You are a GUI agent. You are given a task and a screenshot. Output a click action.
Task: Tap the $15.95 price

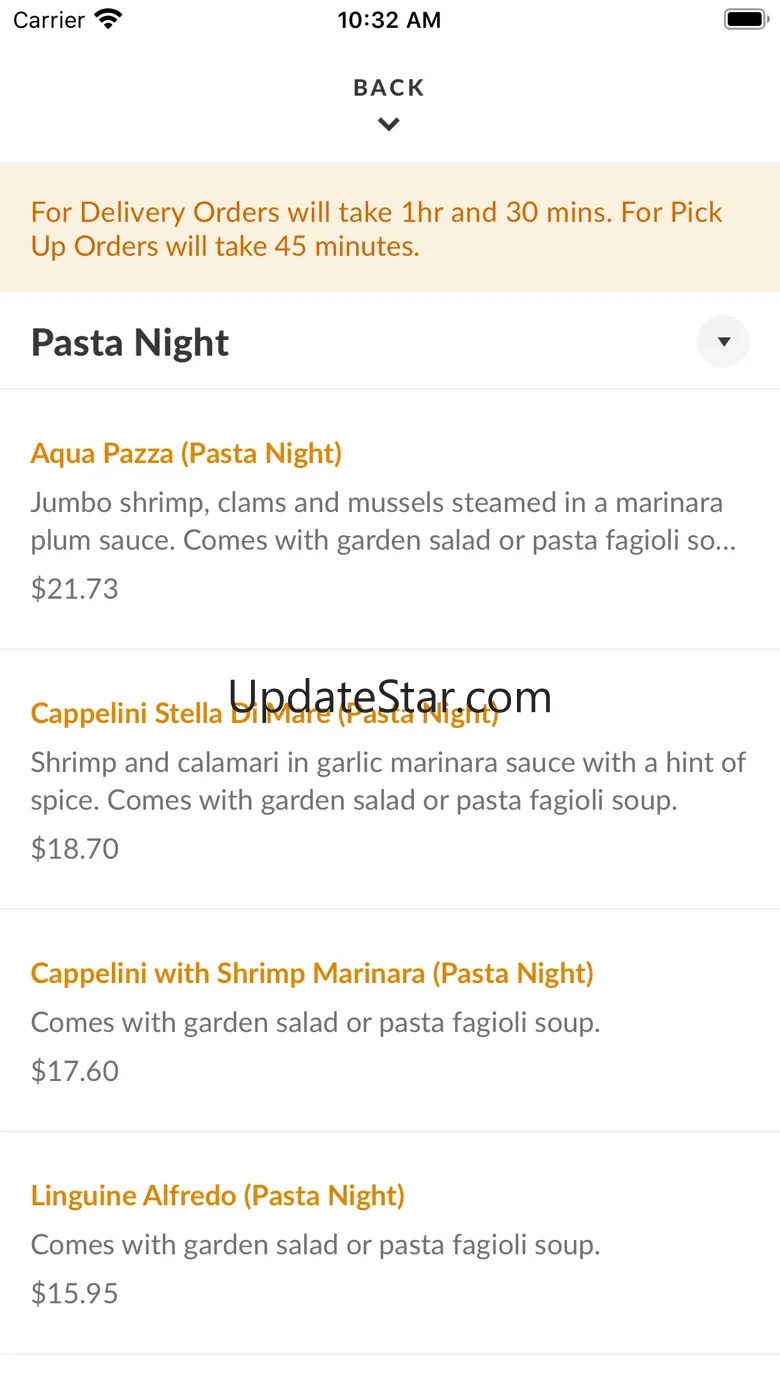(75, 1293)
